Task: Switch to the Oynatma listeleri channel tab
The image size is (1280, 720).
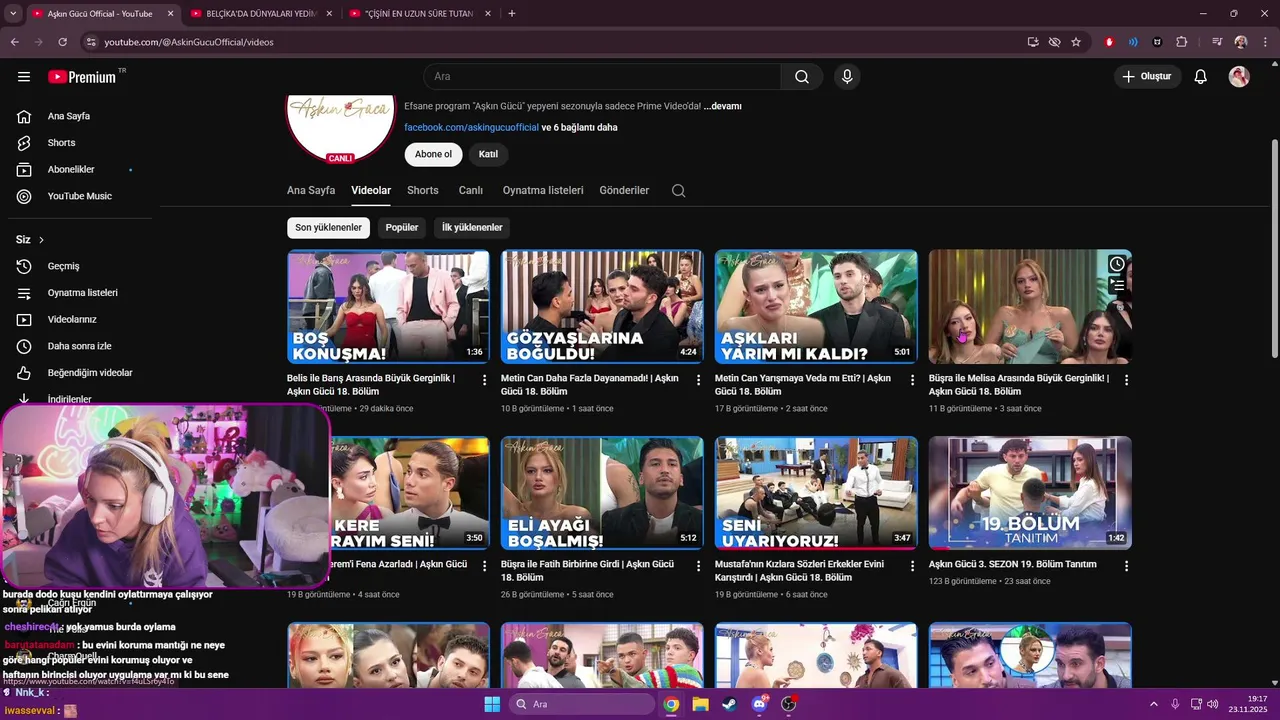Action: pos(543,190)
